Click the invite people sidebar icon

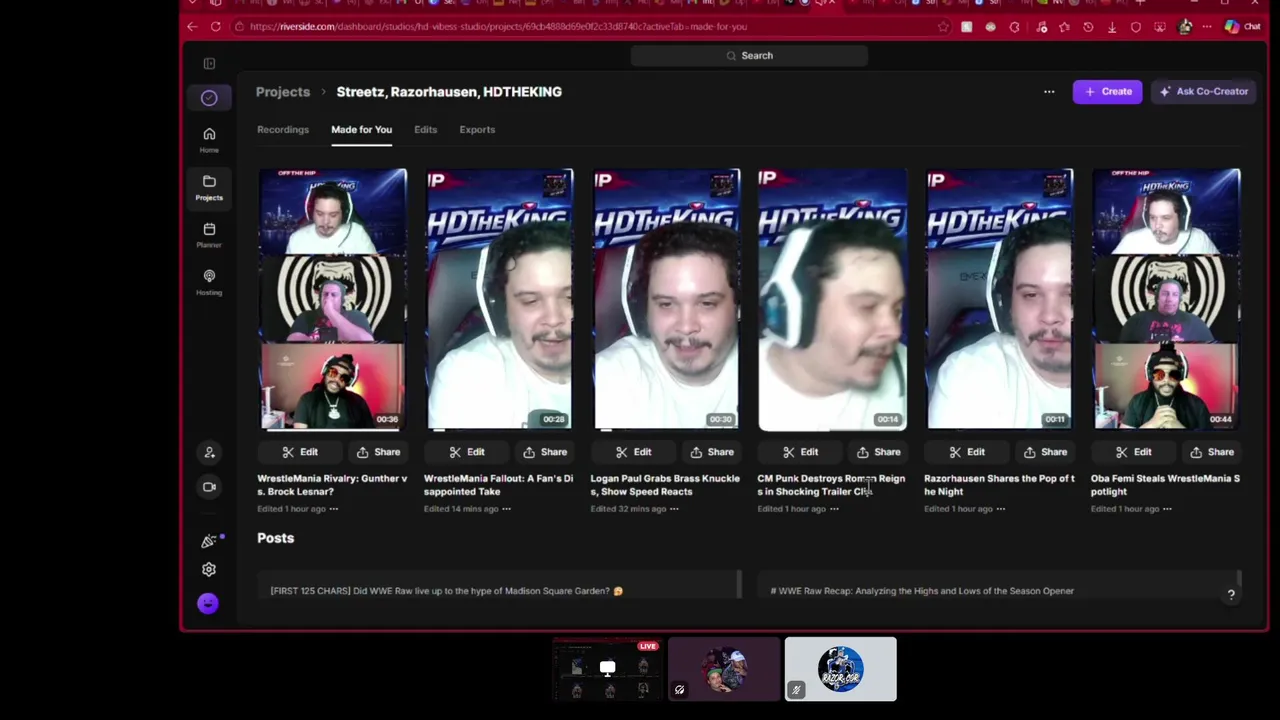click(209, 453)
